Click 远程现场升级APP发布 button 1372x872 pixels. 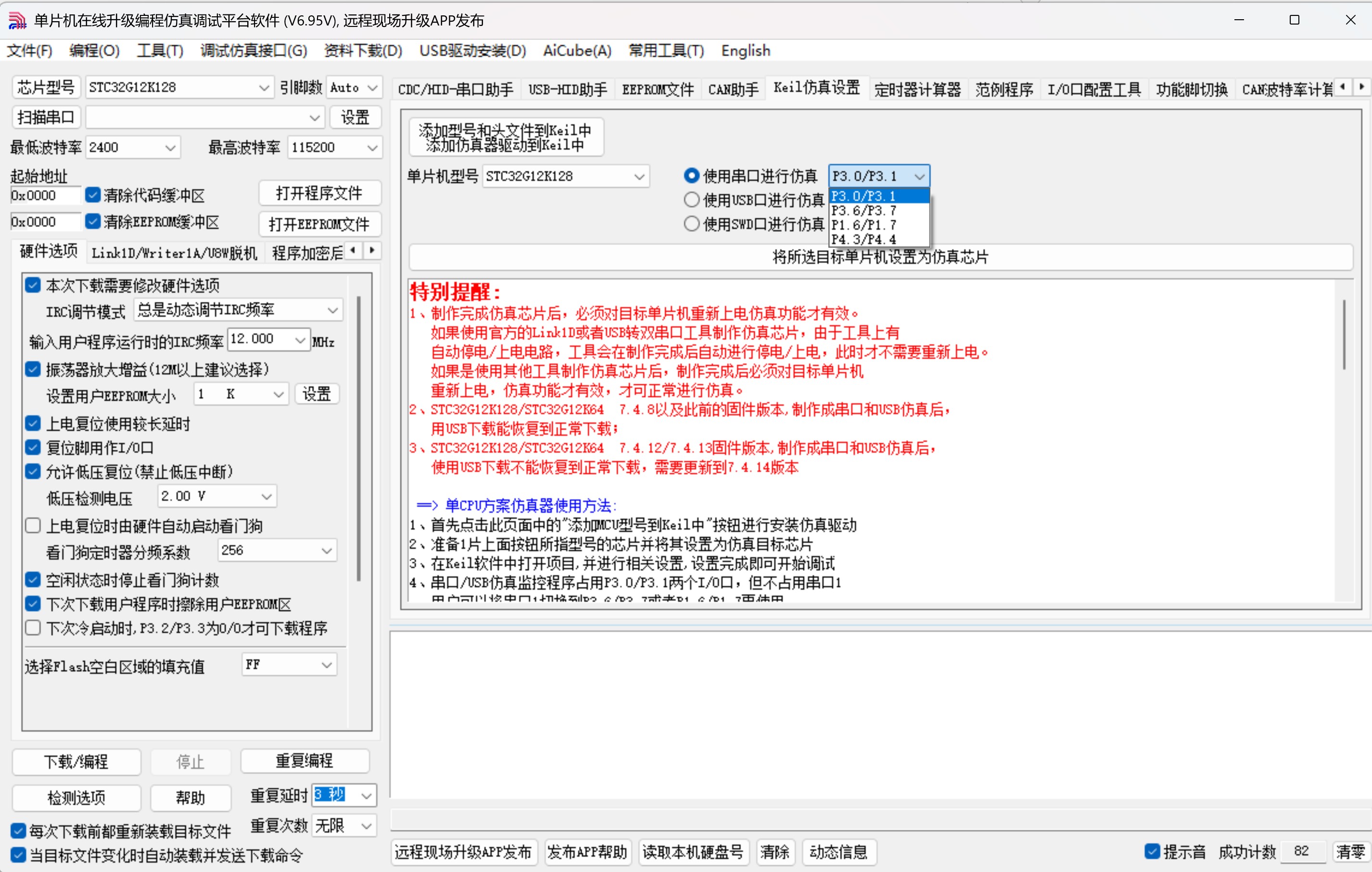tap(463, 852)
